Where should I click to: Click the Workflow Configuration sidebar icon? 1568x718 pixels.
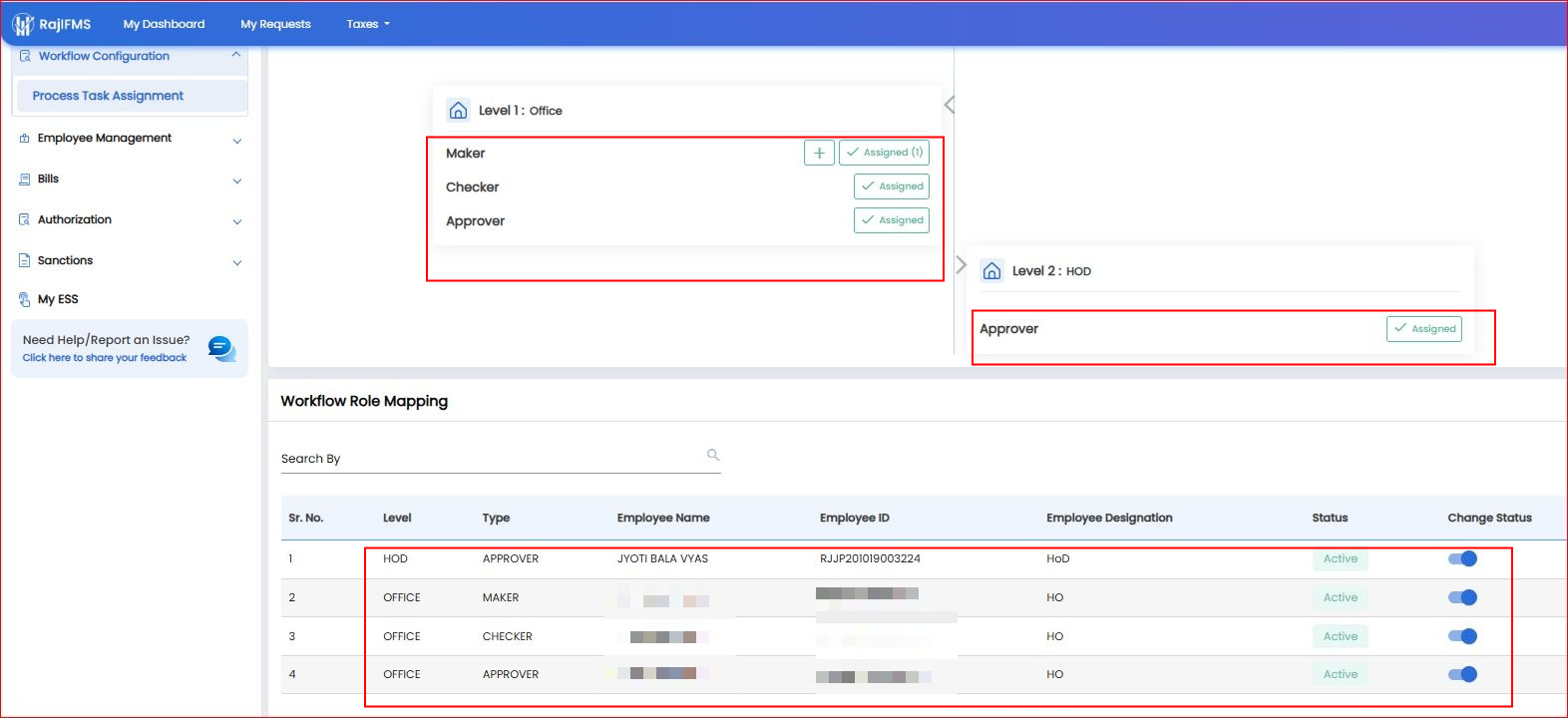[x=25, y=56]
